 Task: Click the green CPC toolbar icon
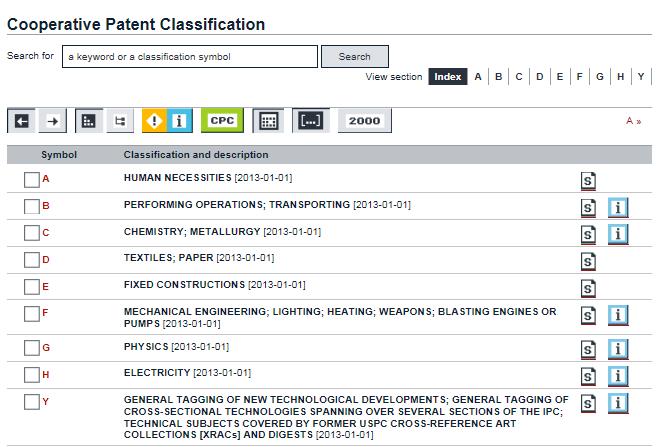point(221,120)
